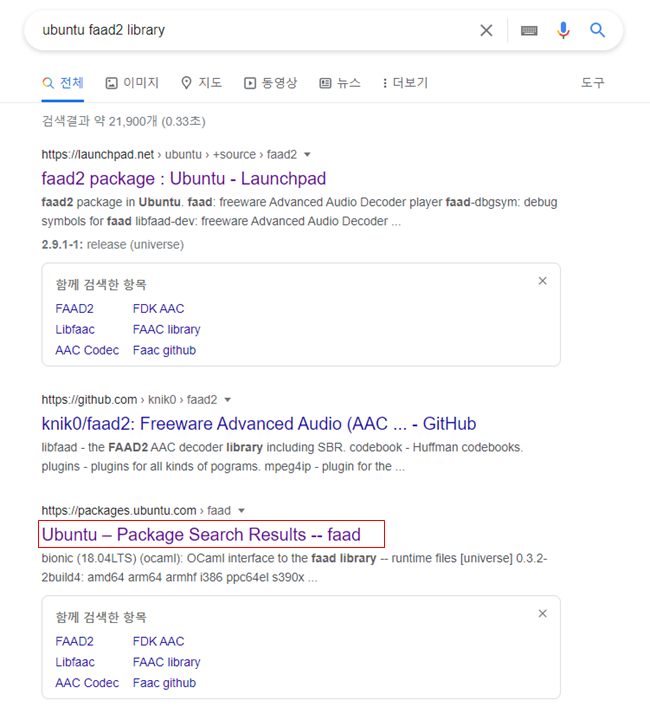Click Libfaac in the second related searches box

(x=75, y=662)
